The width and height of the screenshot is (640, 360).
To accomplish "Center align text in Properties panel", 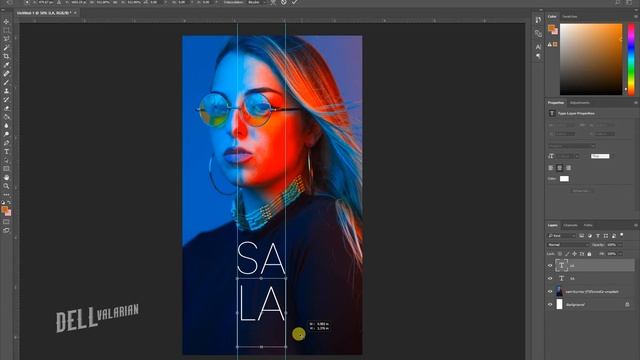I will coord(560,168).
